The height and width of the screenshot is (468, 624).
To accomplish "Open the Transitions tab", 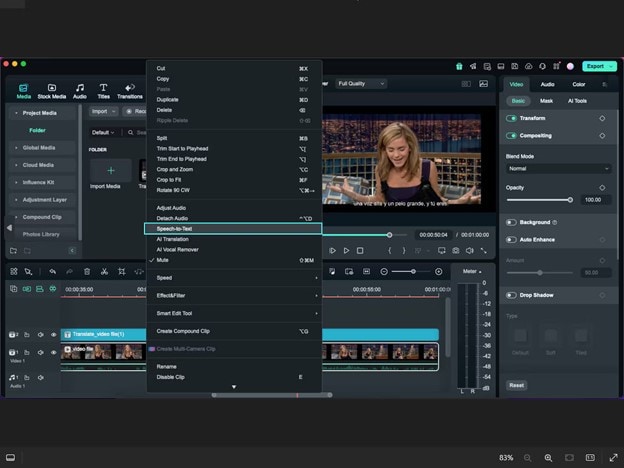I will (x=130, y=91).
